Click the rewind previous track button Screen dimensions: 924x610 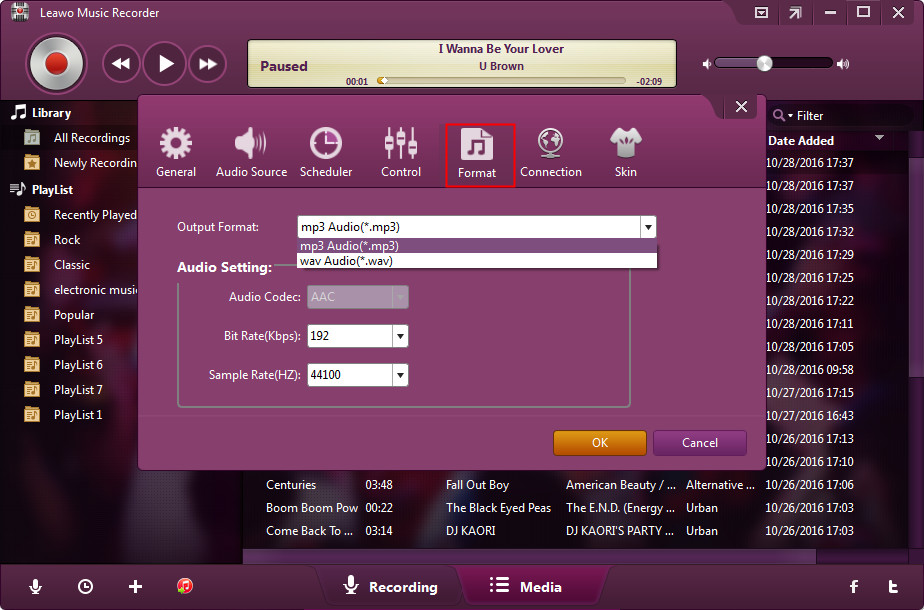[121, 64]
